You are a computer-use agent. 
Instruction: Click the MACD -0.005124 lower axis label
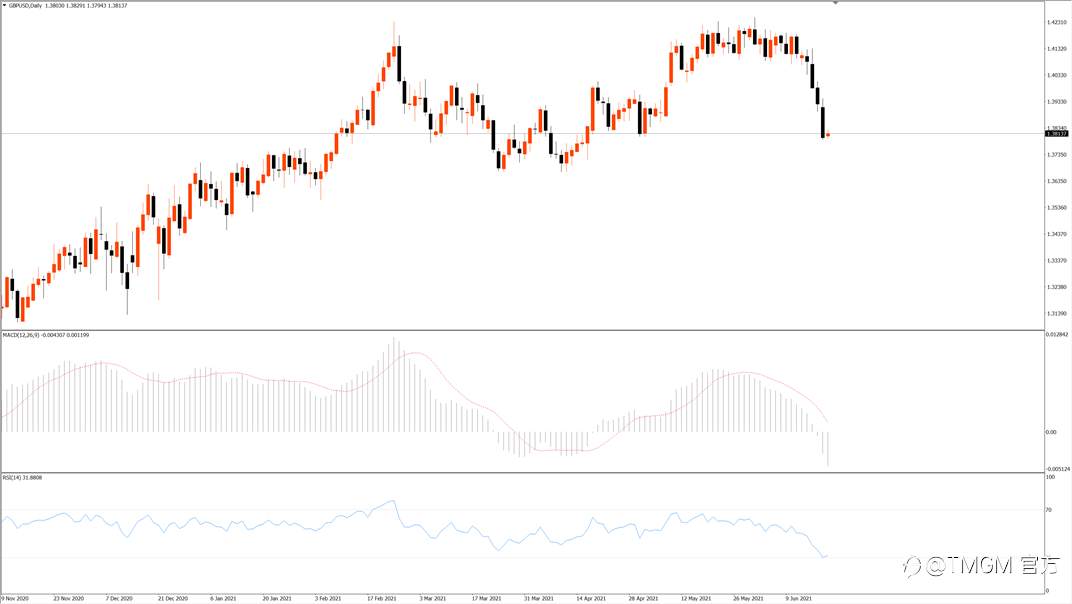point(1058,469)
